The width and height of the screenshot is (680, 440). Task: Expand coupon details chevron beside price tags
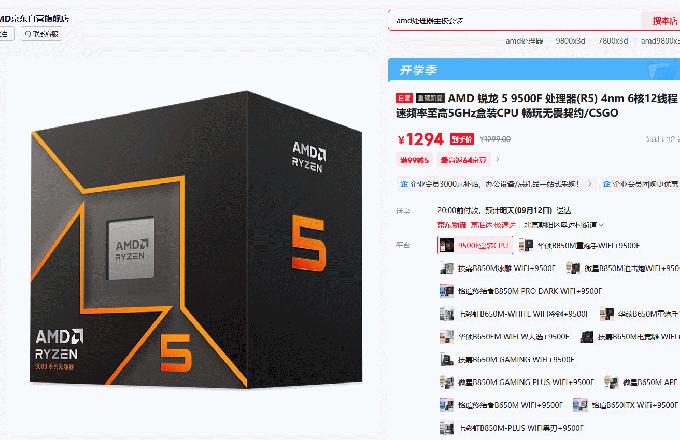coord(498,160)
